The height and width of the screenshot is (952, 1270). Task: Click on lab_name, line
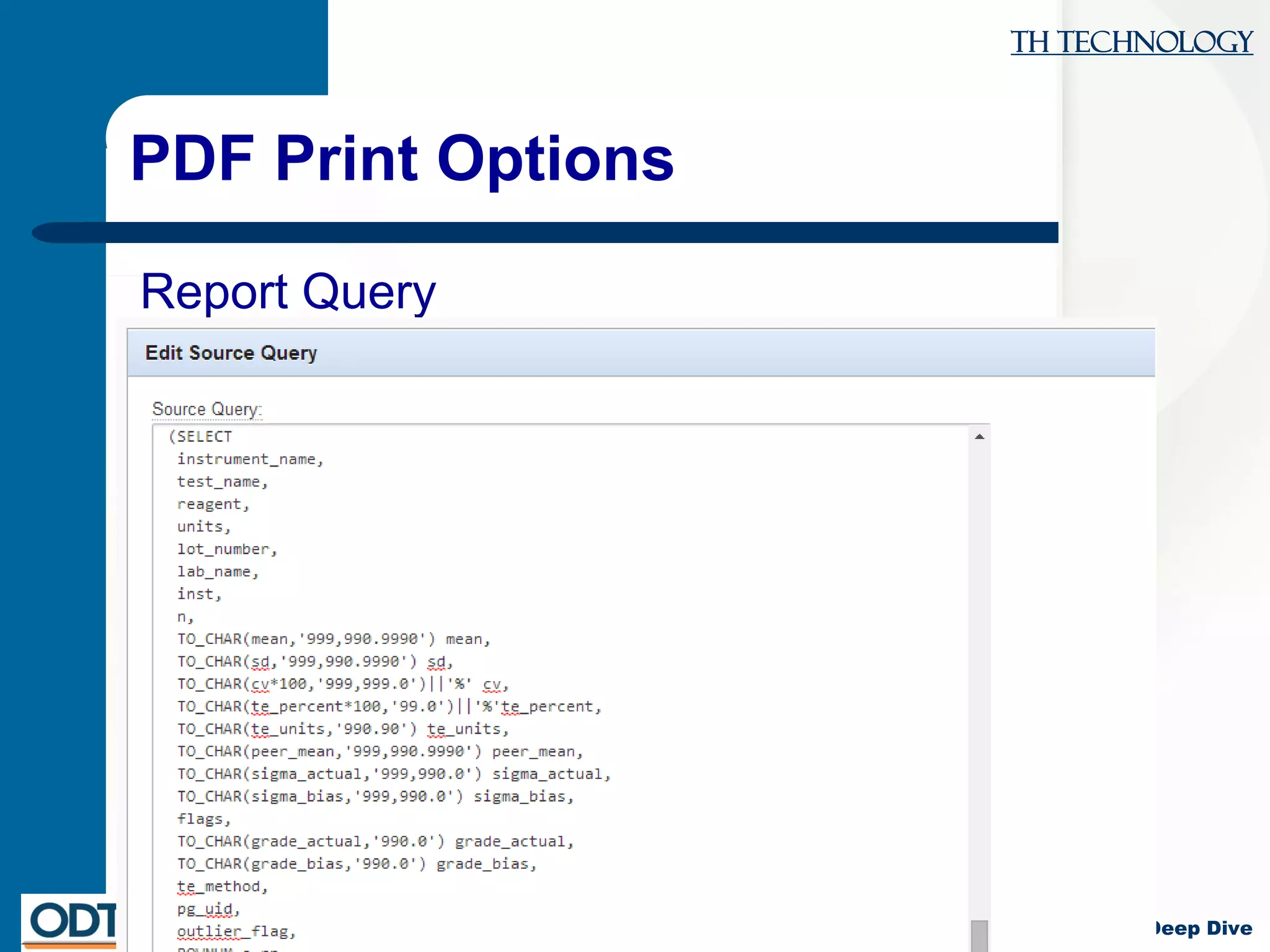218,571
